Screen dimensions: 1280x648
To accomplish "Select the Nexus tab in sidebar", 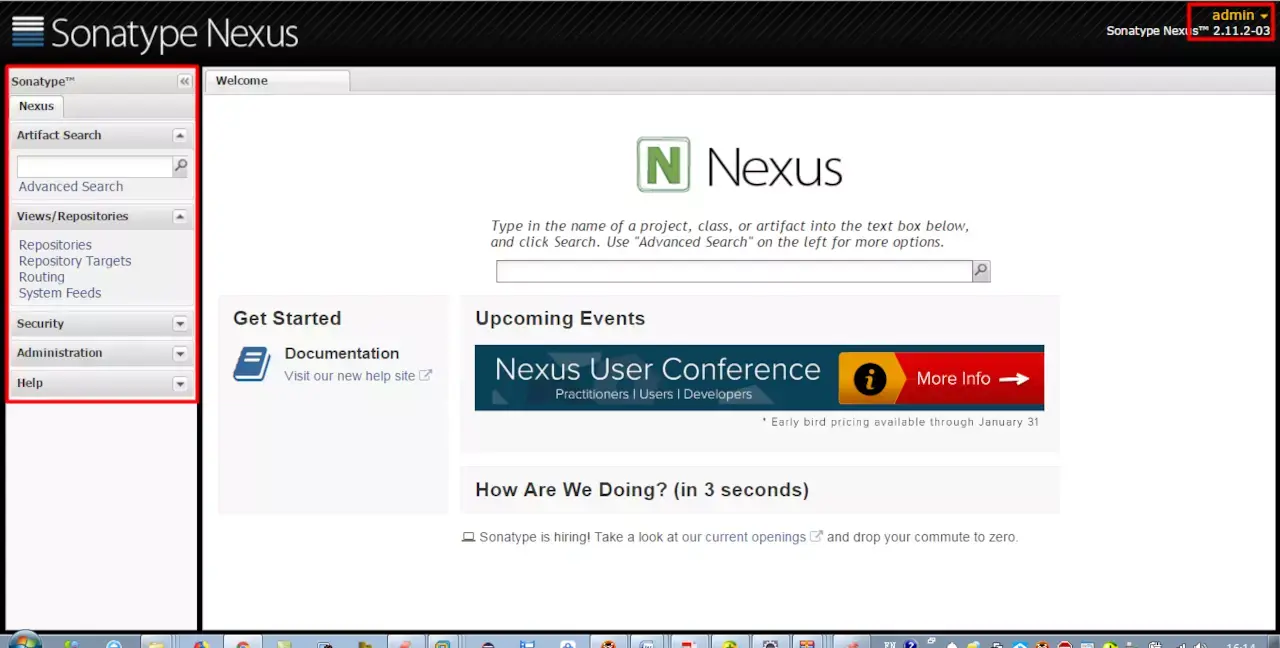I will coord(36,106).
